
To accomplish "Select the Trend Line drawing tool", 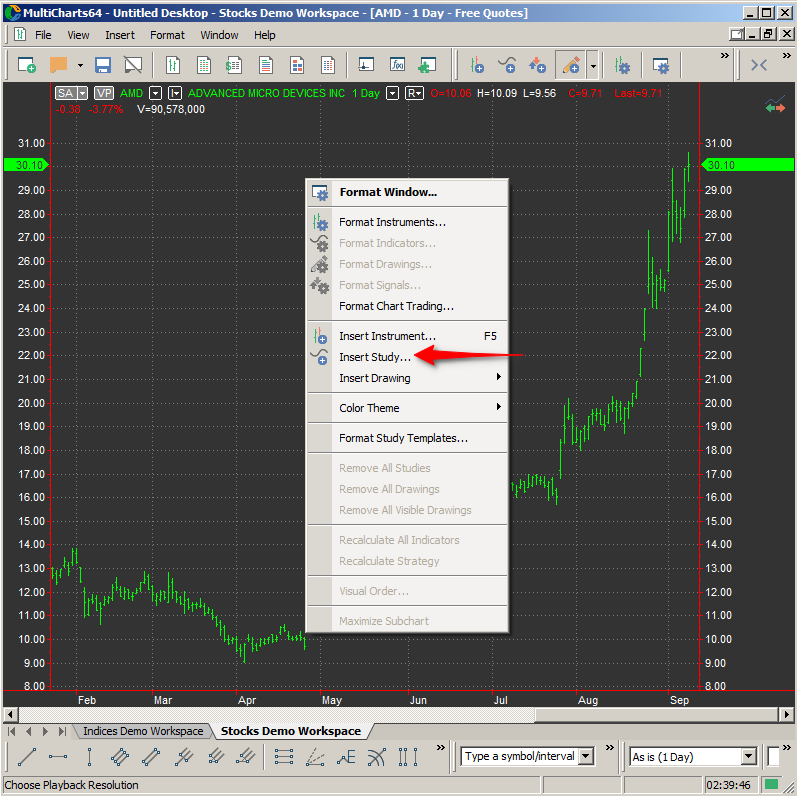I will (x=27, y=757).
